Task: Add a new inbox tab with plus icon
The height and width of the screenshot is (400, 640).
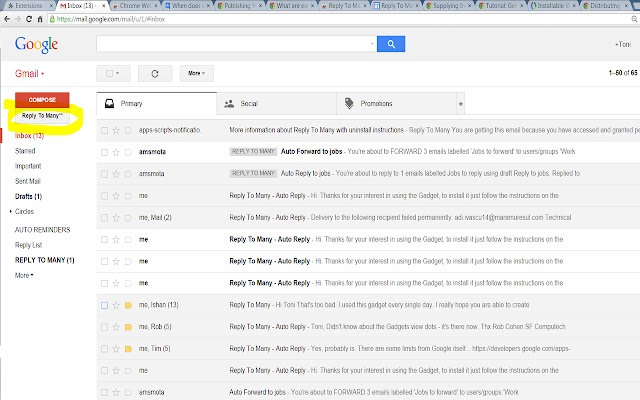Action: (x=460, y=104)
